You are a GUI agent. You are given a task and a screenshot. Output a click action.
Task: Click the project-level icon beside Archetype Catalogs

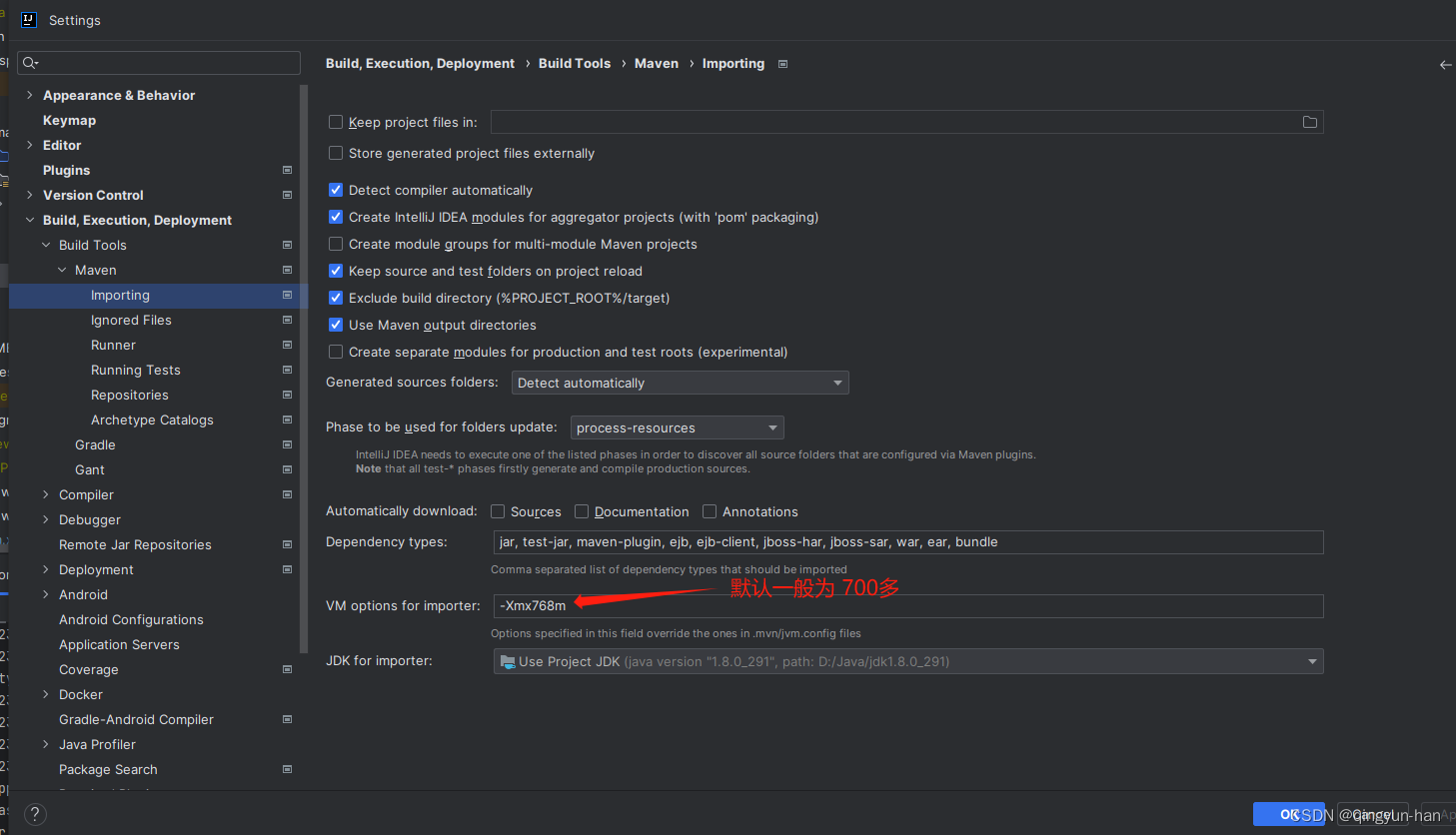[287, 419]
